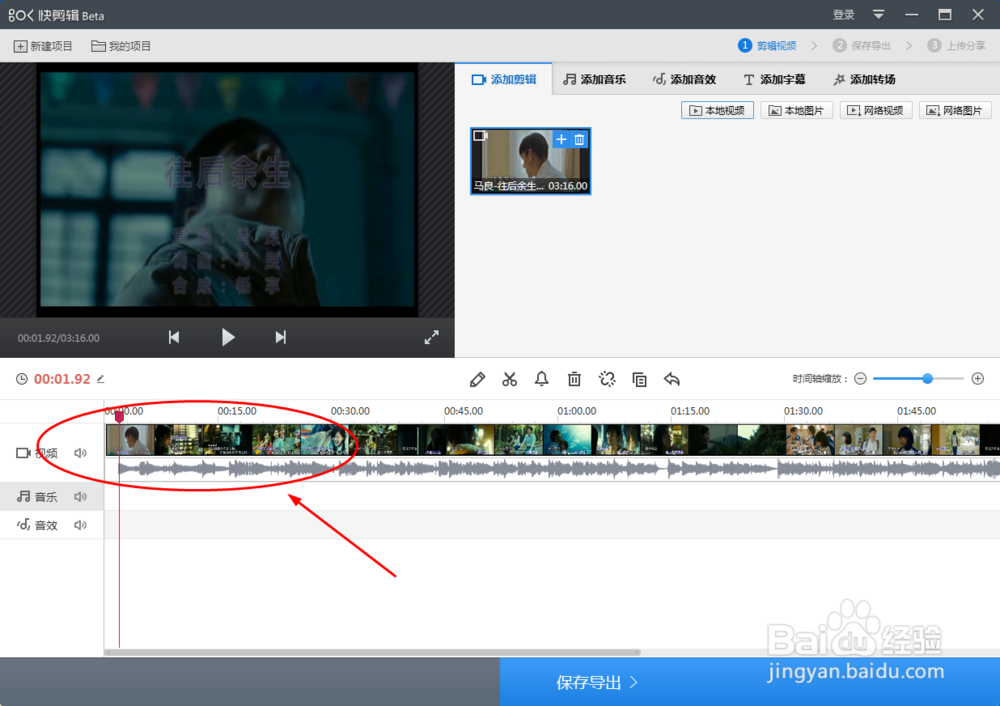Click the preview video frame
The height and width of the screenshot is (706, 1000).
tap(228, 189)
